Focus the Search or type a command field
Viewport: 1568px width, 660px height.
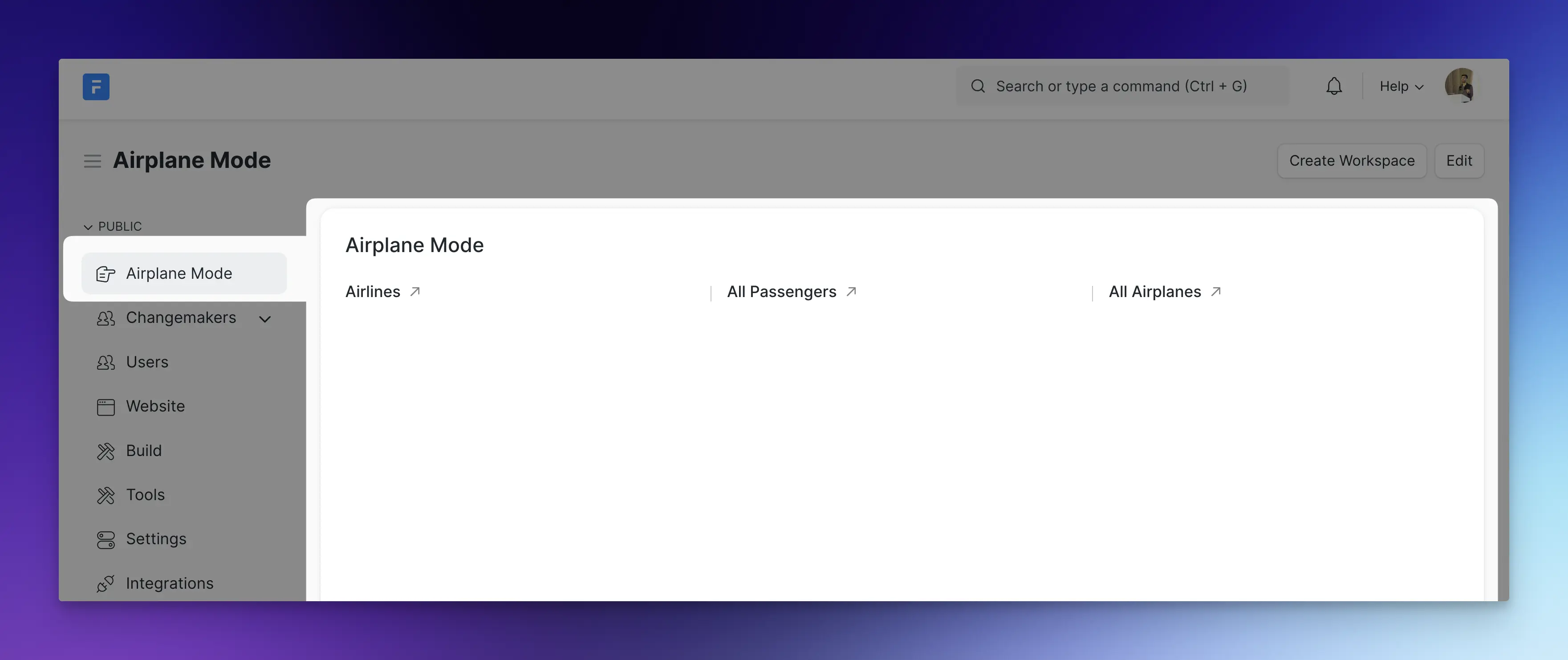coord(1122,86)
